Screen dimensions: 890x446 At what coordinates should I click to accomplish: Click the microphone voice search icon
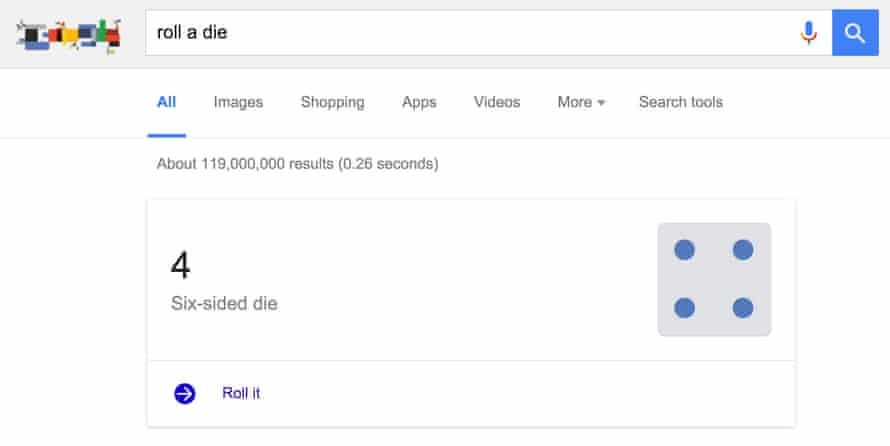pyautogui.click(x=808, y=33)
